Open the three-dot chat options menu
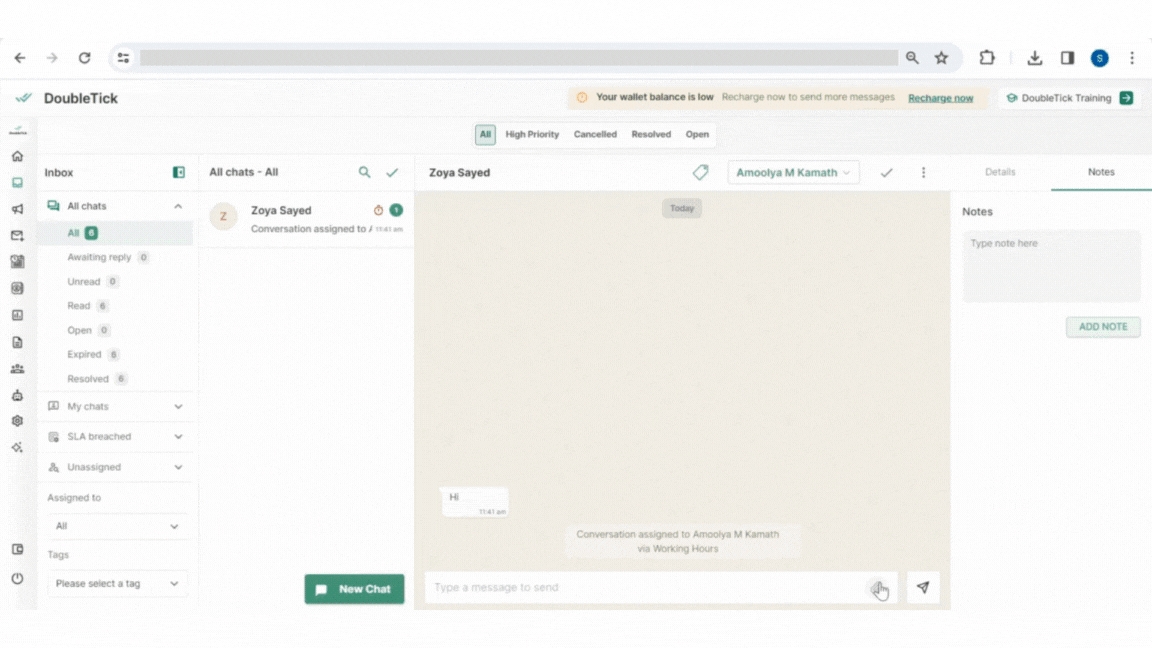The width and height of the screenshot is (1152, 648). (923, 173)
